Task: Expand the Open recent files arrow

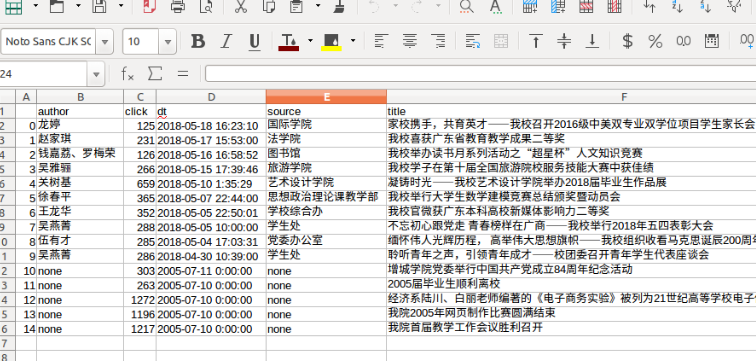Action: [78, 6]
